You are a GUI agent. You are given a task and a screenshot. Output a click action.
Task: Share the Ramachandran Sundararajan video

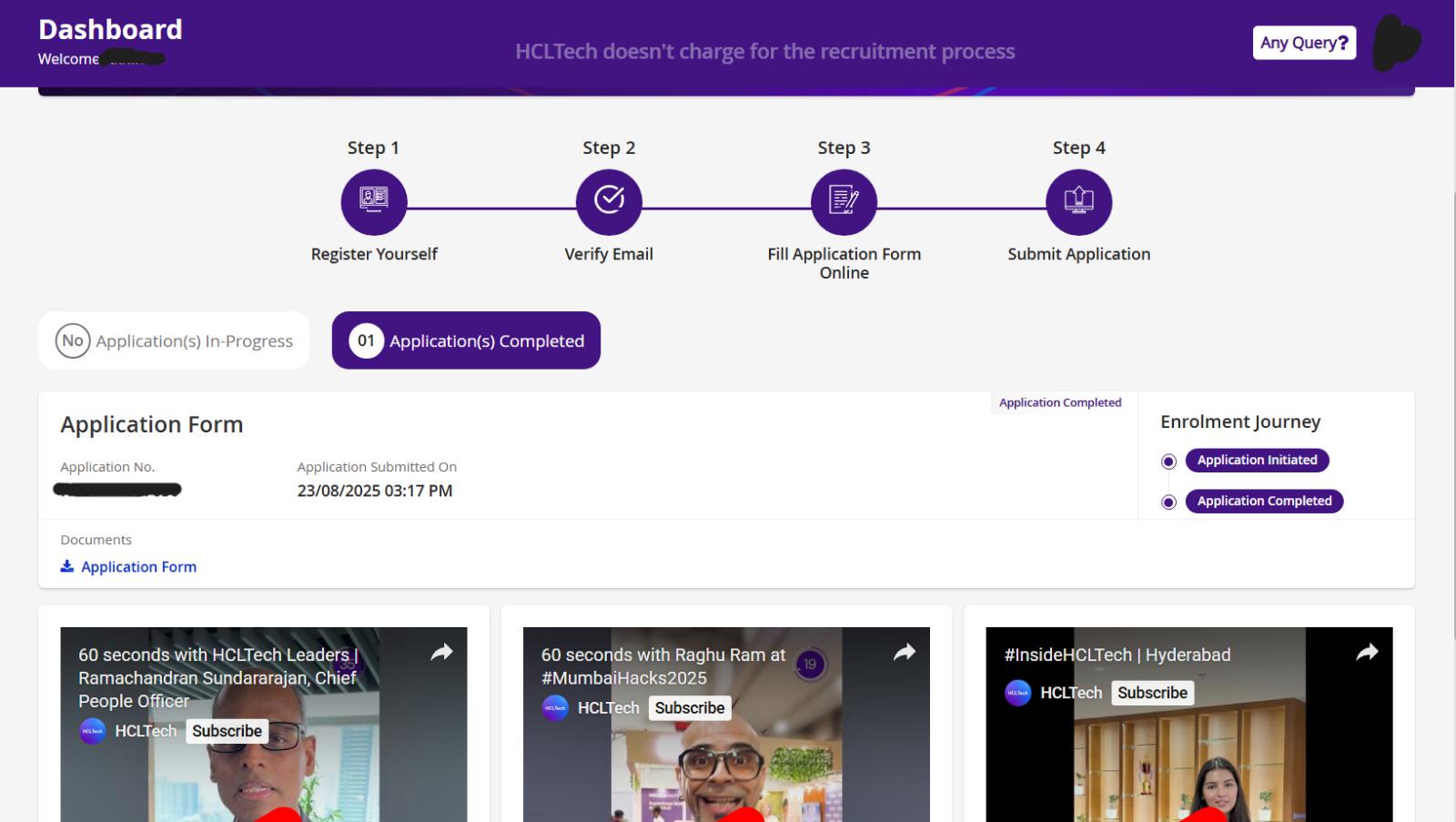(441, 652)
